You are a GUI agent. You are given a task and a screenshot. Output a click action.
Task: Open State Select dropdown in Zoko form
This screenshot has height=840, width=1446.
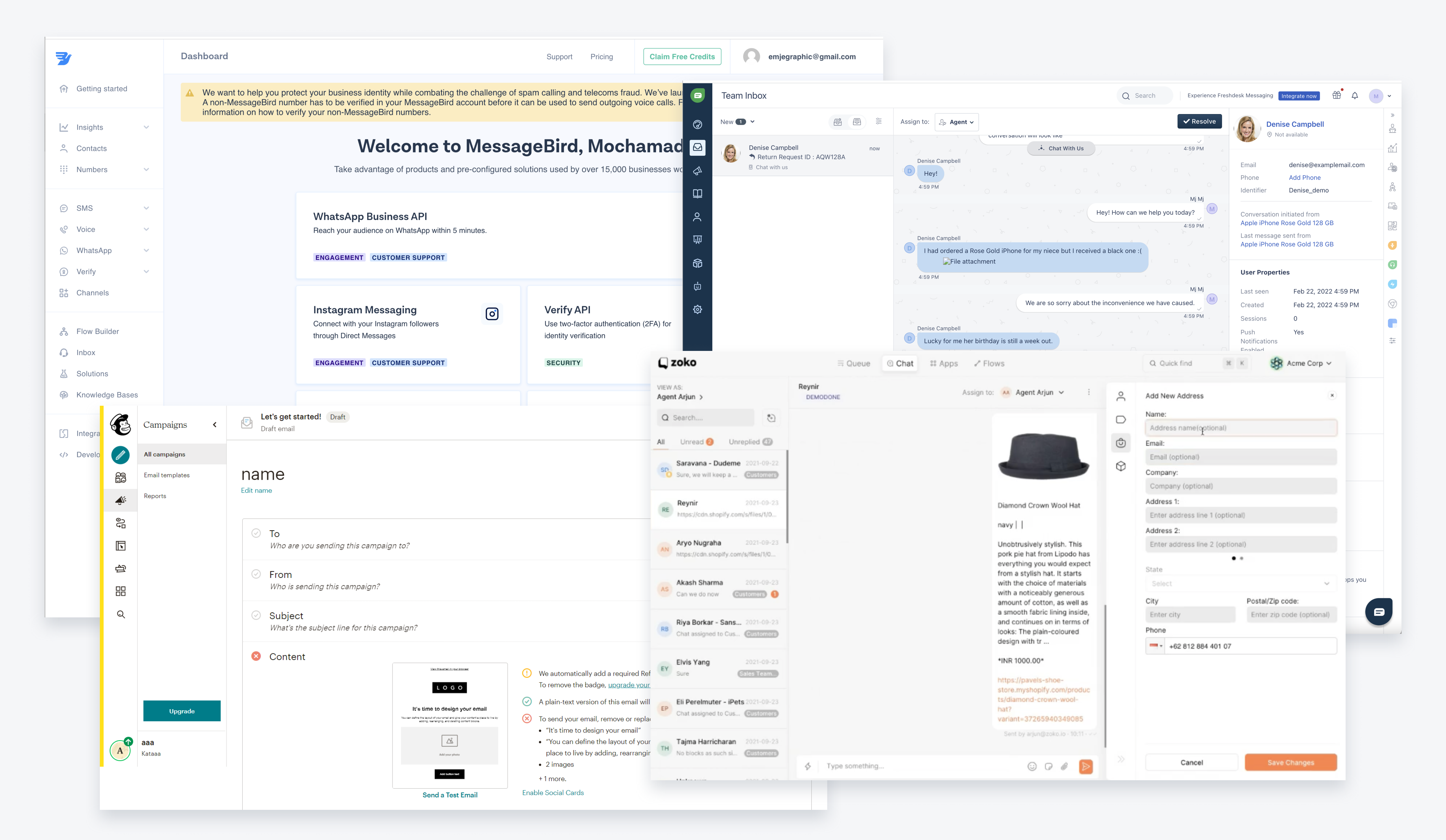coord(1241,583)
